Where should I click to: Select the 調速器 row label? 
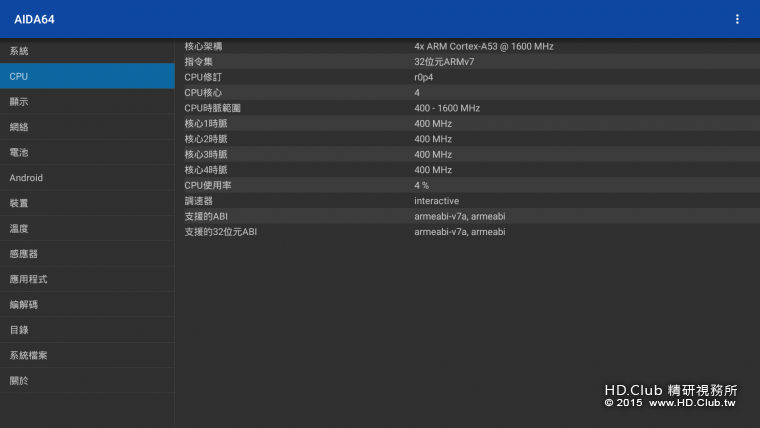[x=198, y=201]
